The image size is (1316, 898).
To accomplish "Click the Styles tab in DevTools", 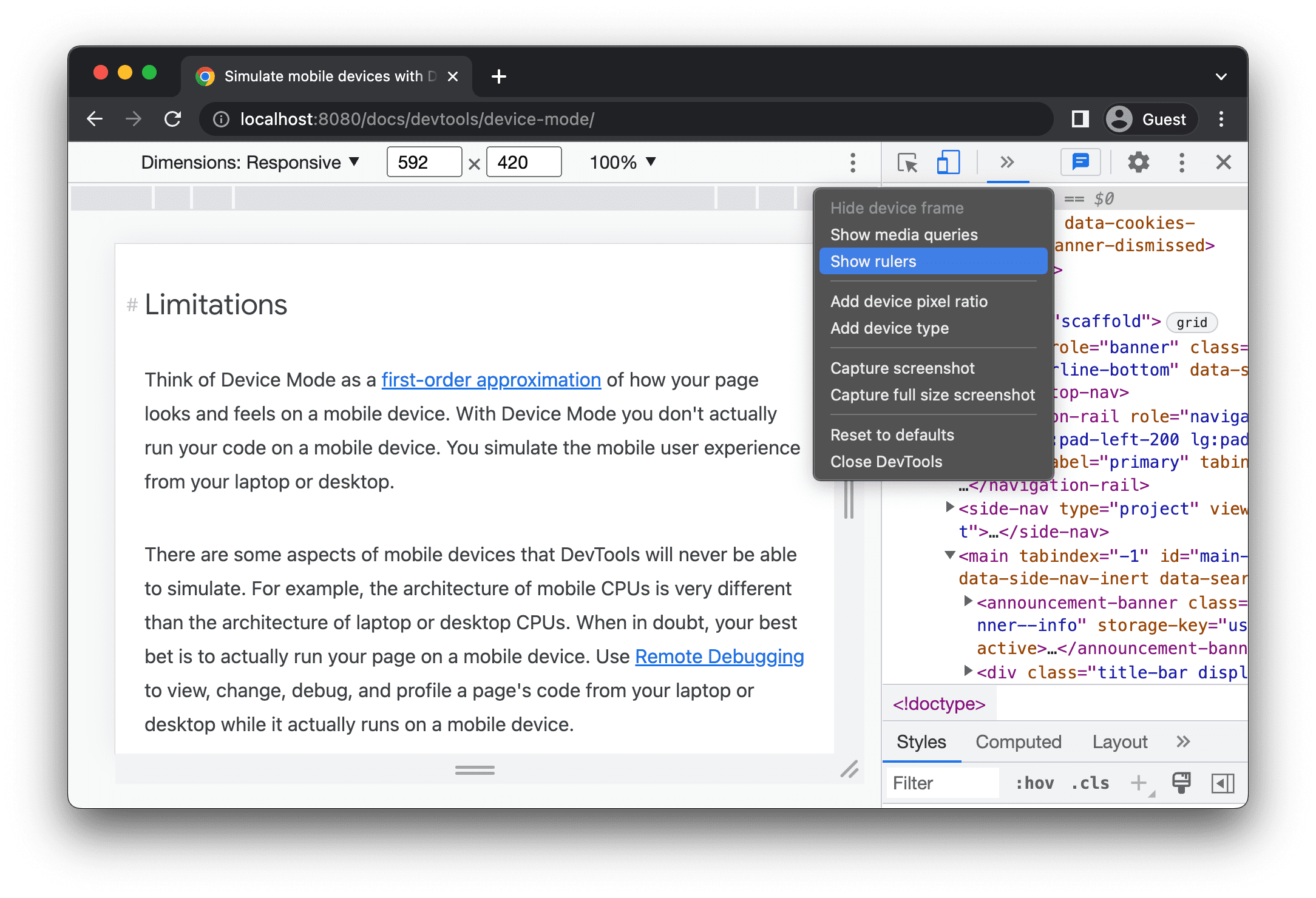I will point(921,741).
